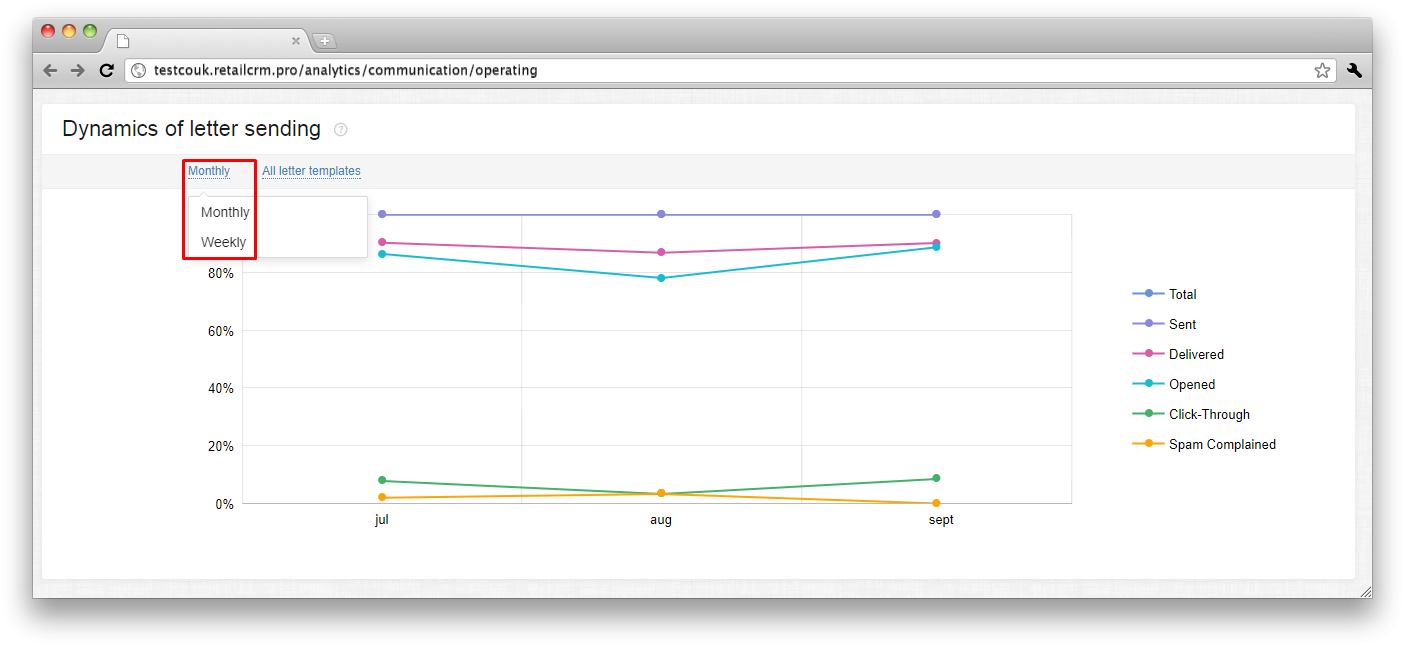Click the Opened data point for jul
This screenshot has height=646, width=1405.
(x=382, y=254)
